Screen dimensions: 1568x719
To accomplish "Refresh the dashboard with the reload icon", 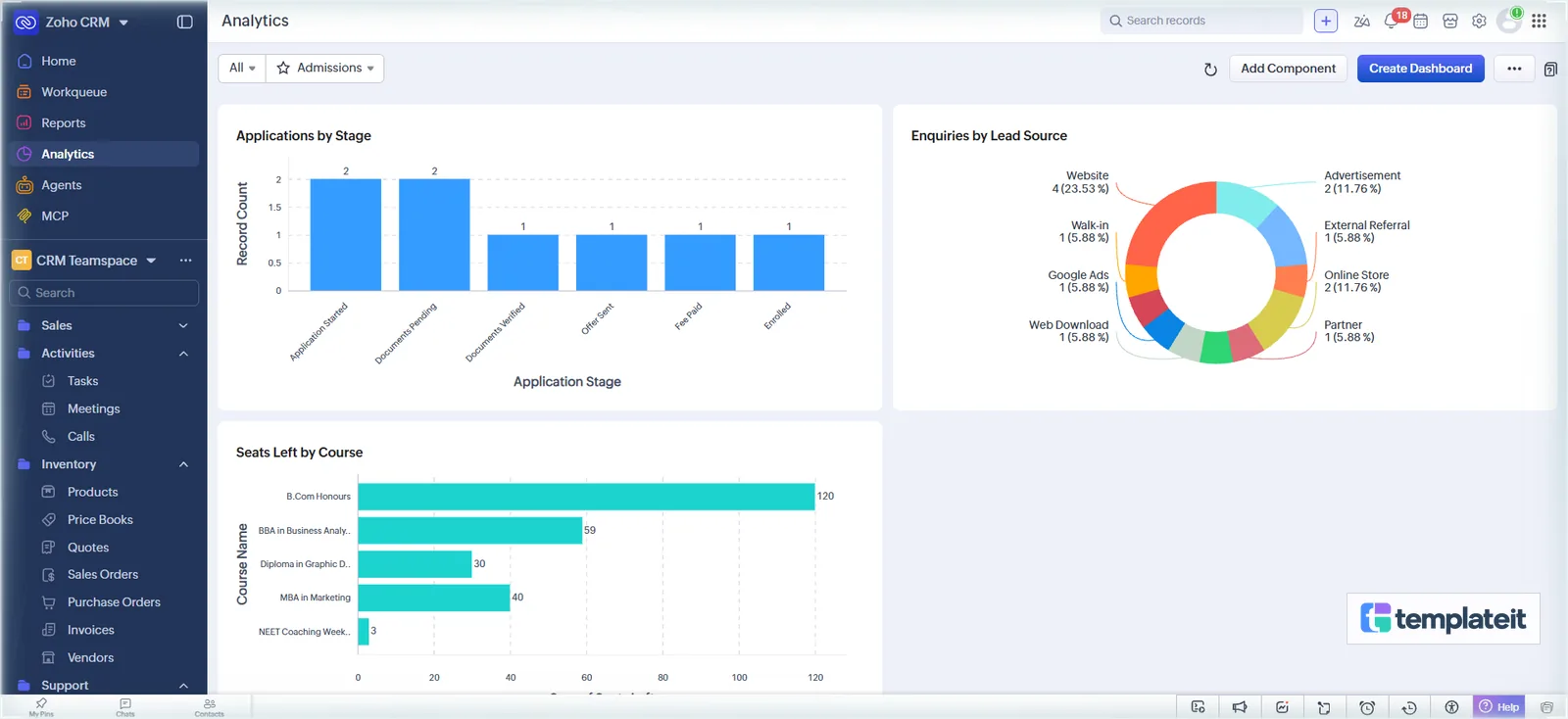I will pyautogui.click(x=1210, y=69).
